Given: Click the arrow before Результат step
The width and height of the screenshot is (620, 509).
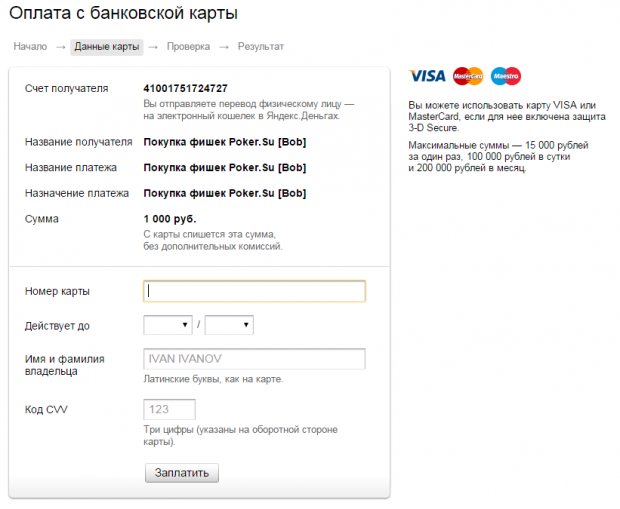Looking at the screenshot, I should 224,47.
